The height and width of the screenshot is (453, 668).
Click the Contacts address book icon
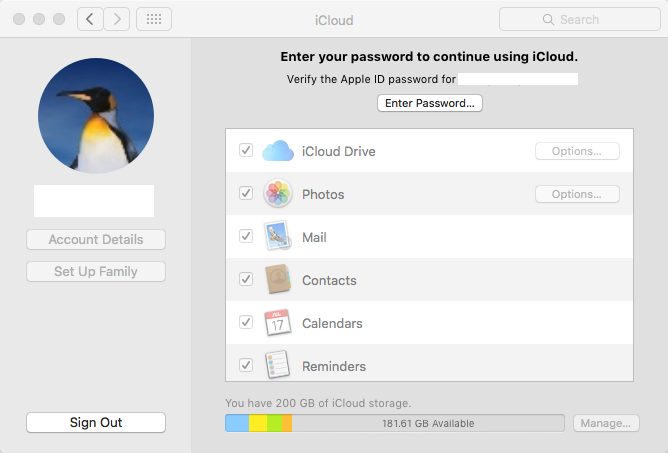click(278, 279)
